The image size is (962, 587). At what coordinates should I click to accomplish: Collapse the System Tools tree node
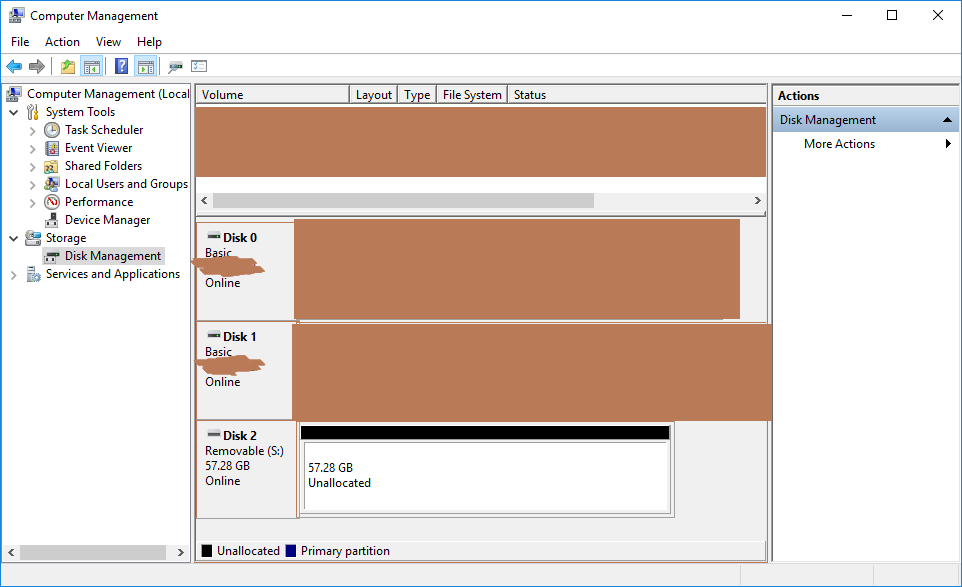point(13,112)
